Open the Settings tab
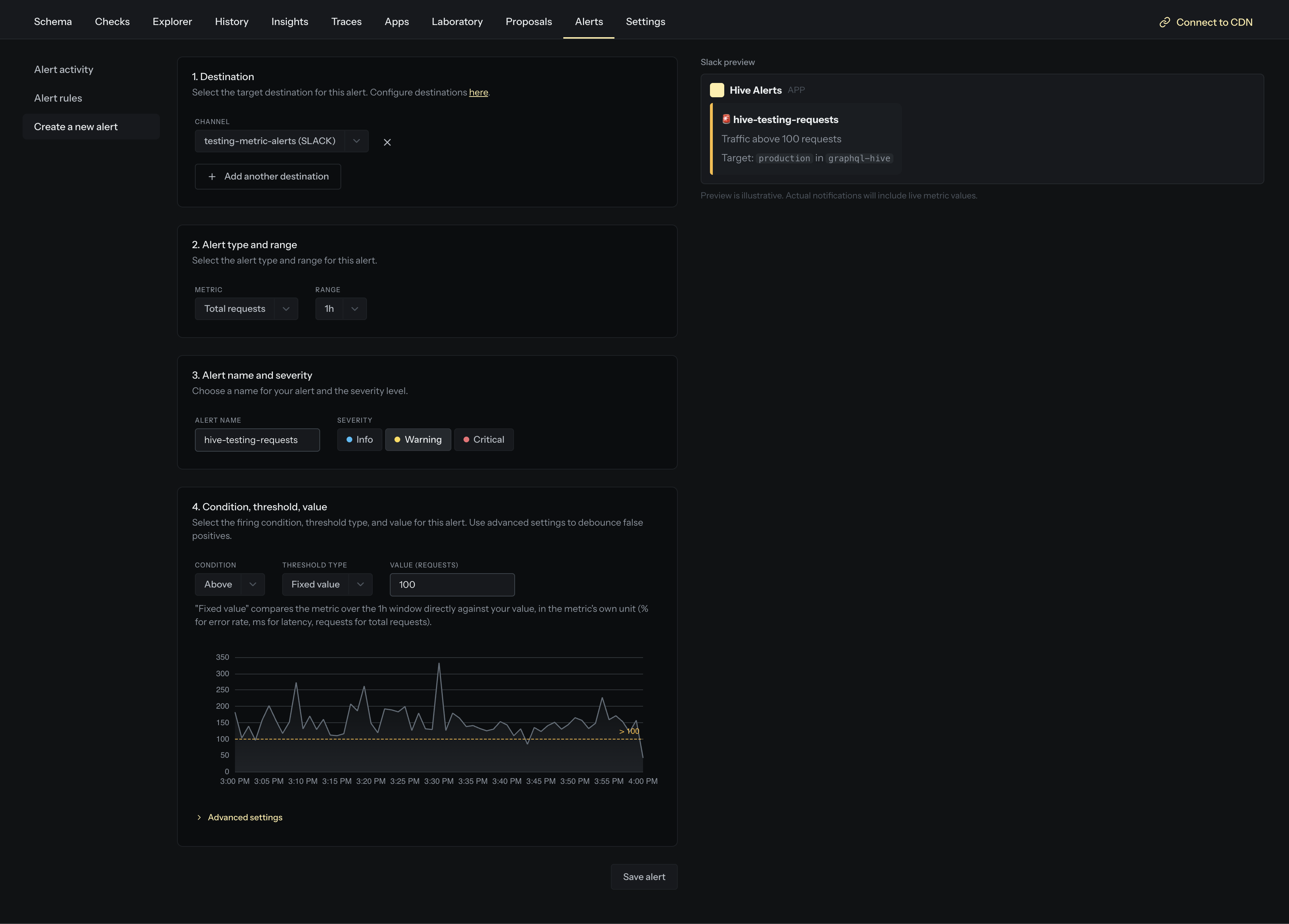The width and height of the screenshot is (1289, 924). [x=646, y=21]
